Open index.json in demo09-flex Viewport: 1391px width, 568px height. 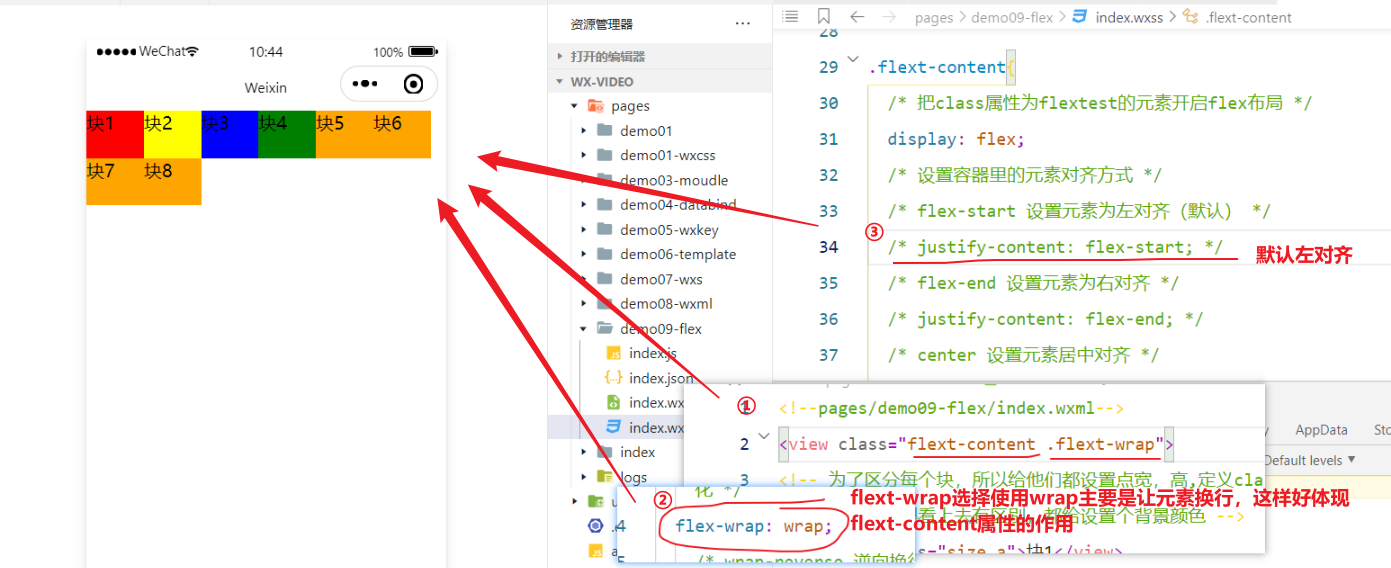coord(660,378)
